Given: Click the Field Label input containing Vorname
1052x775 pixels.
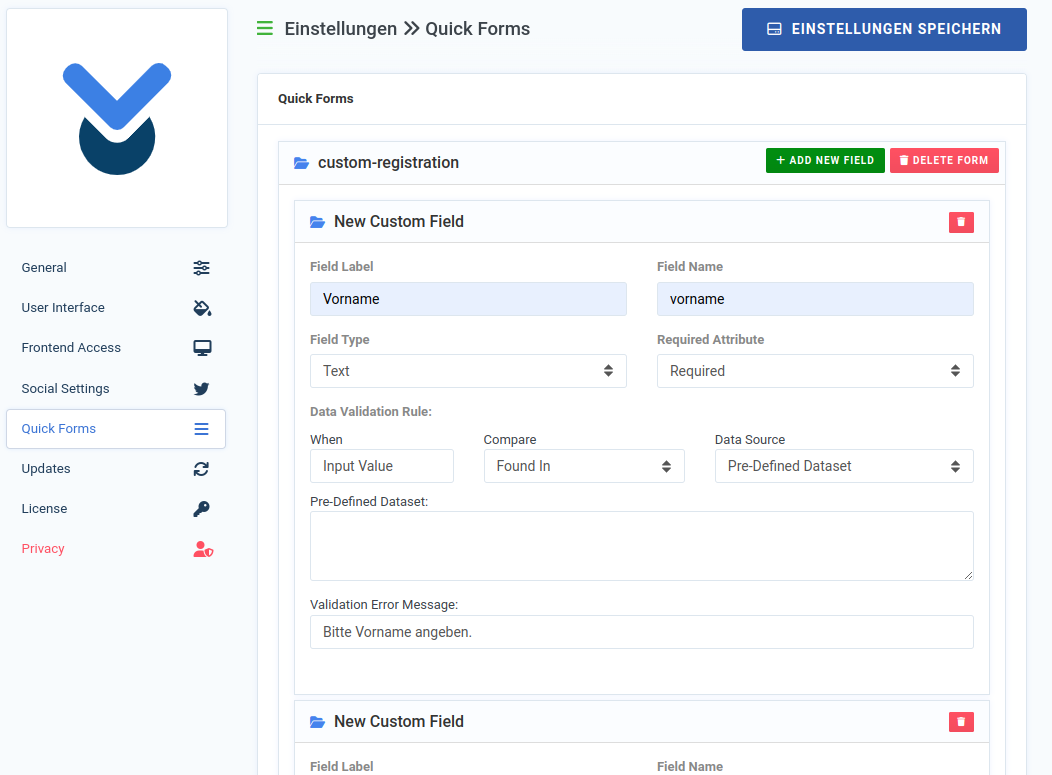Looking at the screenshot, I should pyautogui.click(x=468, y=299).
